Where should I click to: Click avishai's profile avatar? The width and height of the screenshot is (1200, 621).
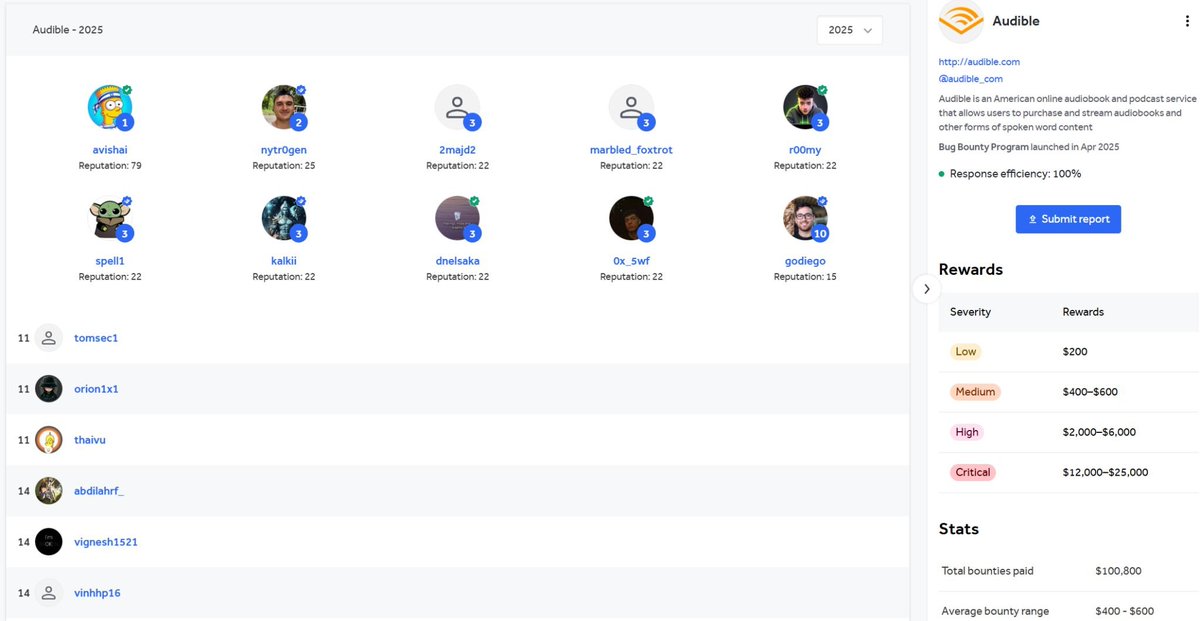click(110, 107)
